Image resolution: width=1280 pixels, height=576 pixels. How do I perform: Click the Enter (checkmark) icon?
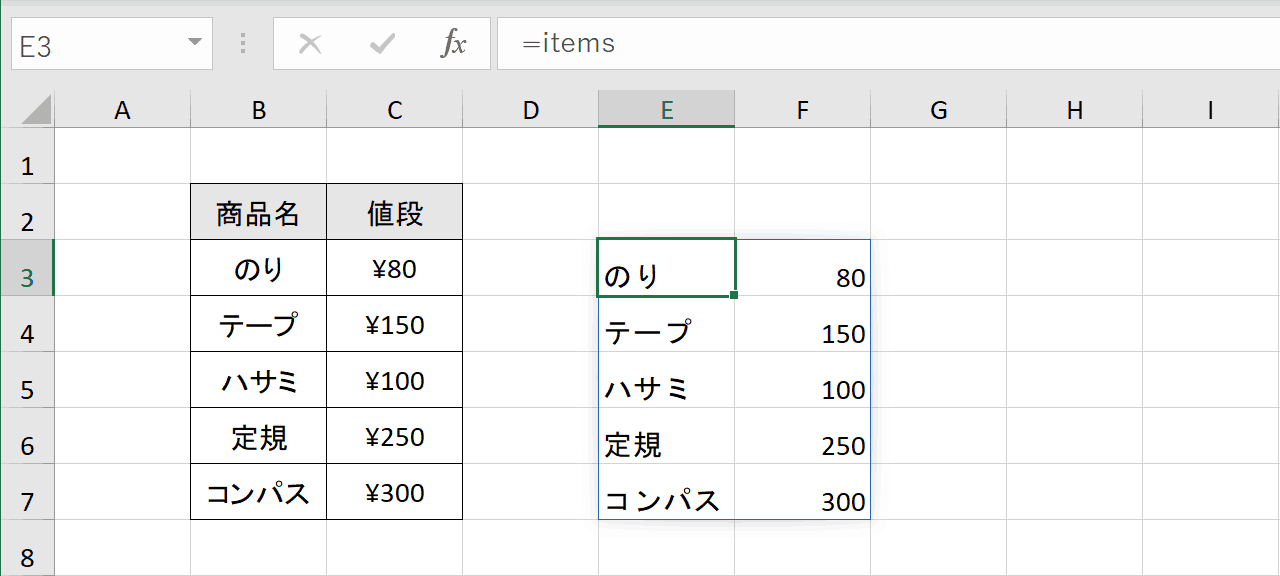pos(381,43)
